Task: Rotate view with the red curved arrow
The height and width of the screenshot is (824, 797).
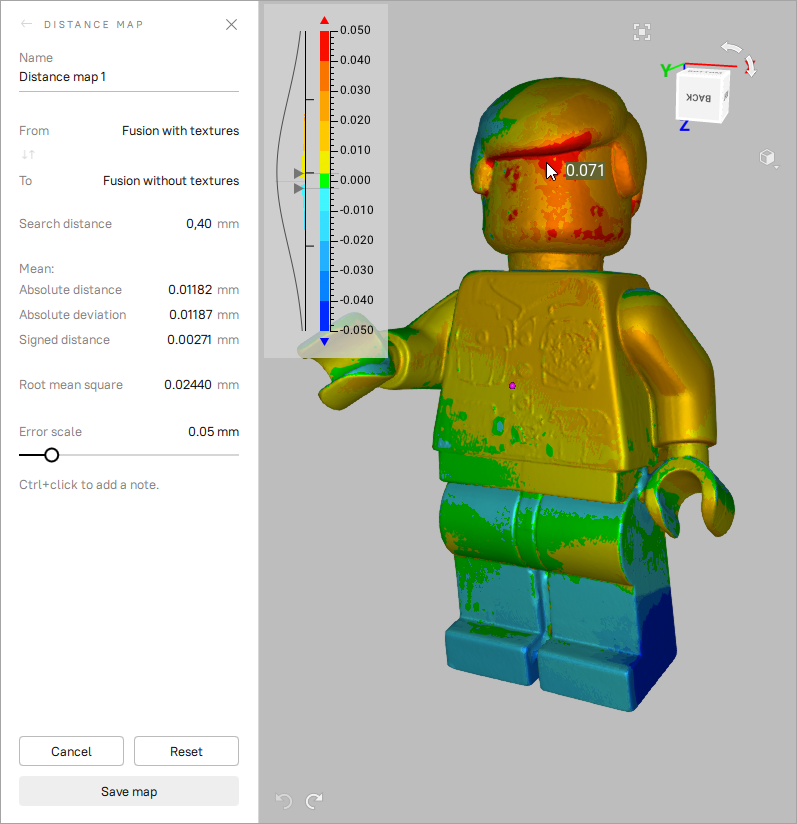Action: [750, 67]
